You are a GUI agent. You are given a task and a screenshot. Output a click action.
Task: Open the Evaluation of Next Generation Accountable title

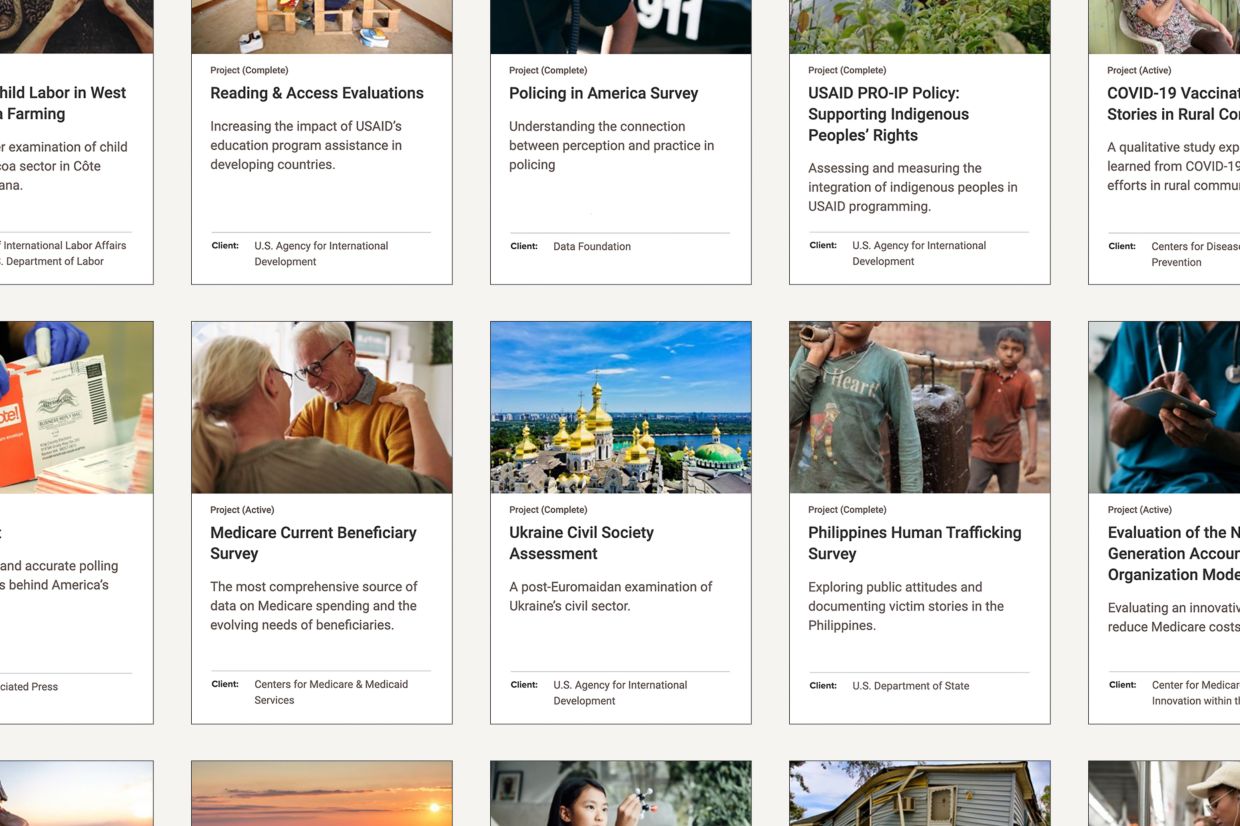click(1173, 553)
